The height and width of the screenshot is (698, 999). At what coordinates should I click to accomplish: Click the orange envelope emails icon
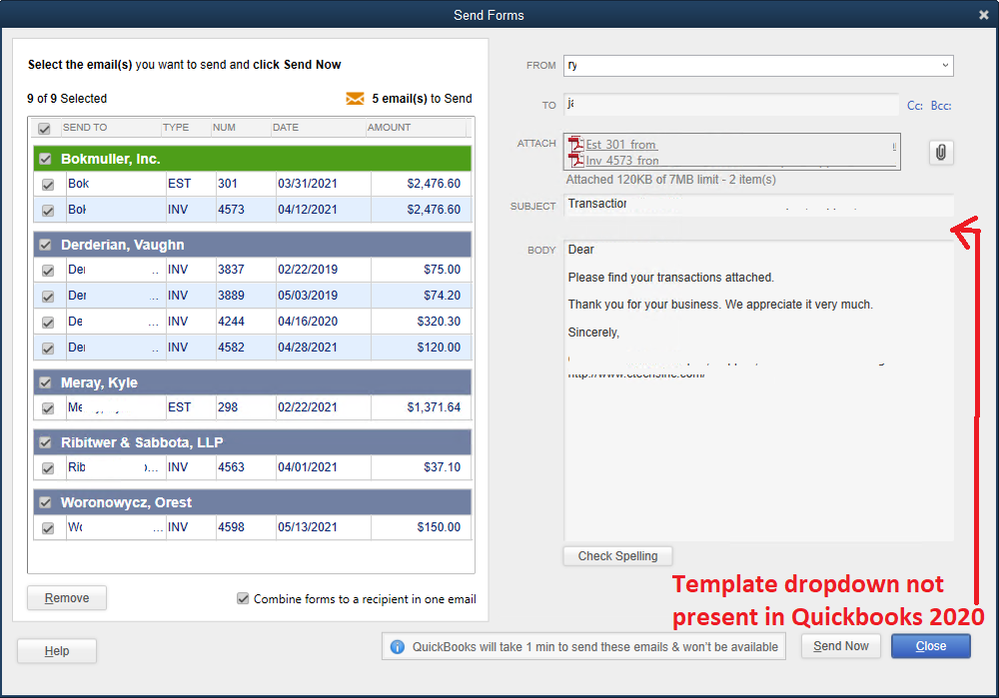click(355, 99)
